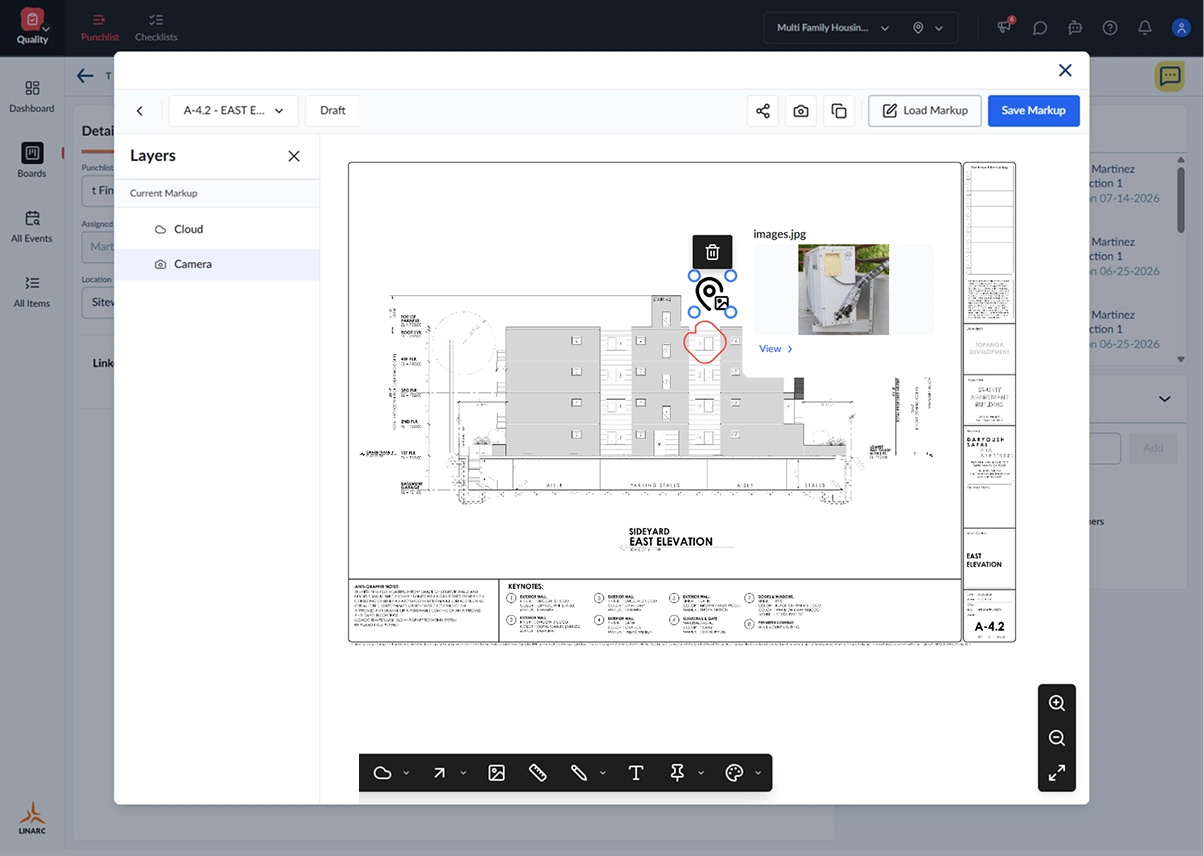Select the Ruler measurement tool

point(537,773)
